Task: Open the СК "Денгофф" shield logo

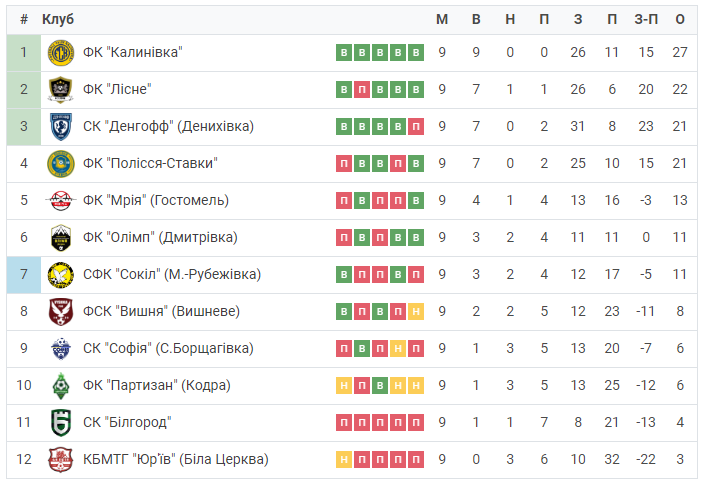Action: pos(61,127)
